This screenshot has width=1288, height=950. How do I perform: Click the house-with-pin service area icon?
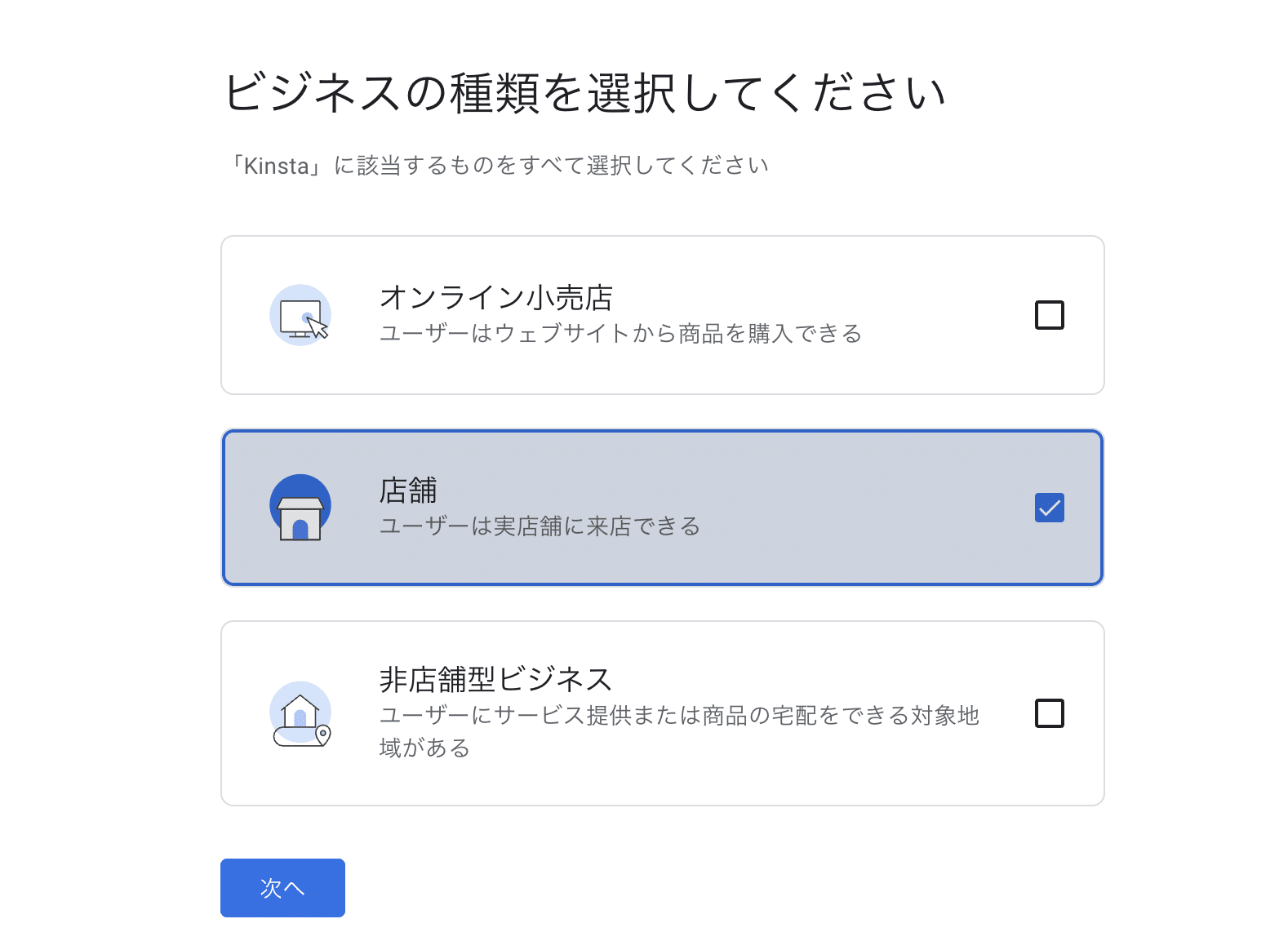tap(300, 713)
